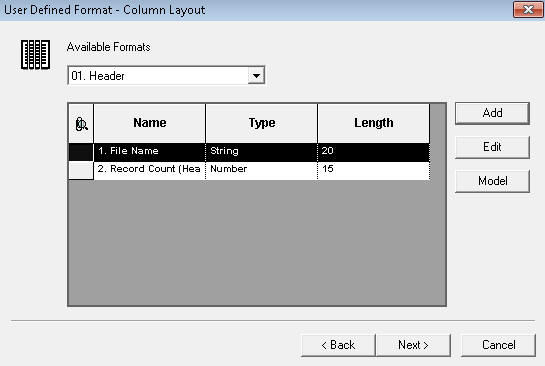Click the Add button
Image resolution: width=545 pixels, height=366 pixels.
(492, 113)
